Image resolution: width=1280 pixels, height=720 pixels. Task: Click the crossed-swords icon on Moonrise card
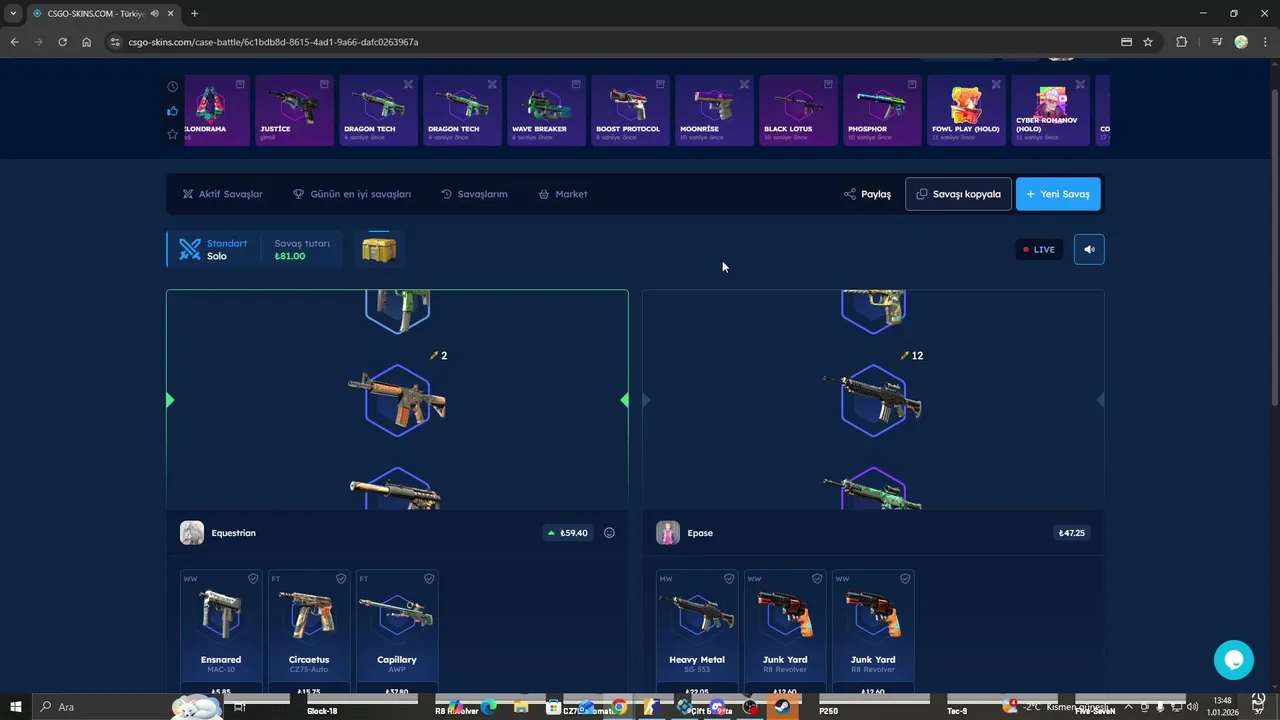pyautogui.click(x=744, y=84)
